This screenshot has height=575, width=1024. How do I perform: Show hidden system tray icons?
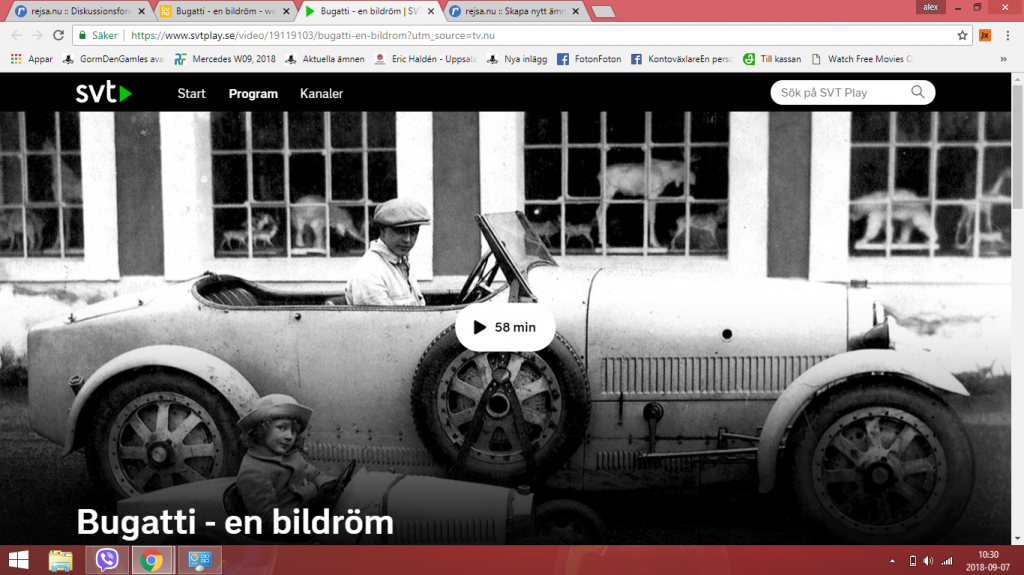[892, 561]
